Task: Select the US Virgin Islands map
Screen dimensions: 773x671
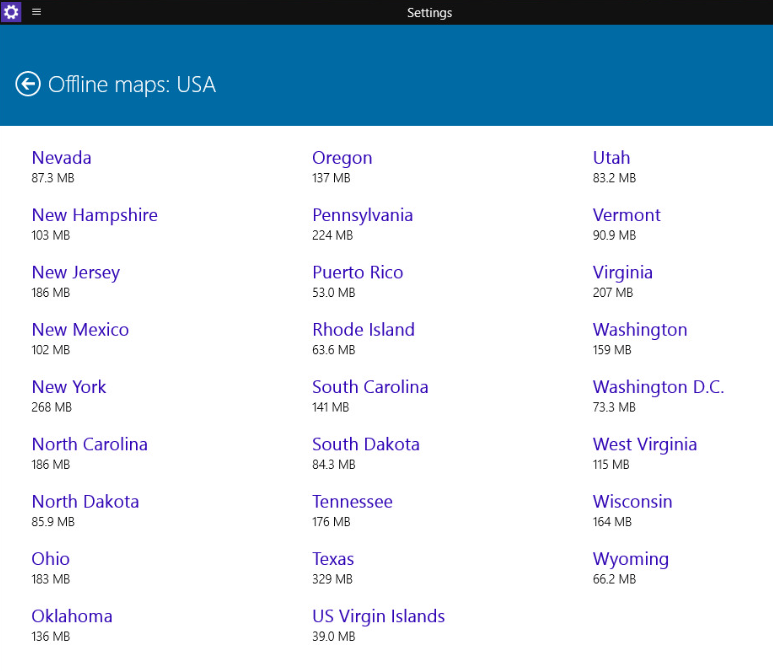Action: (x=379, y=616)
